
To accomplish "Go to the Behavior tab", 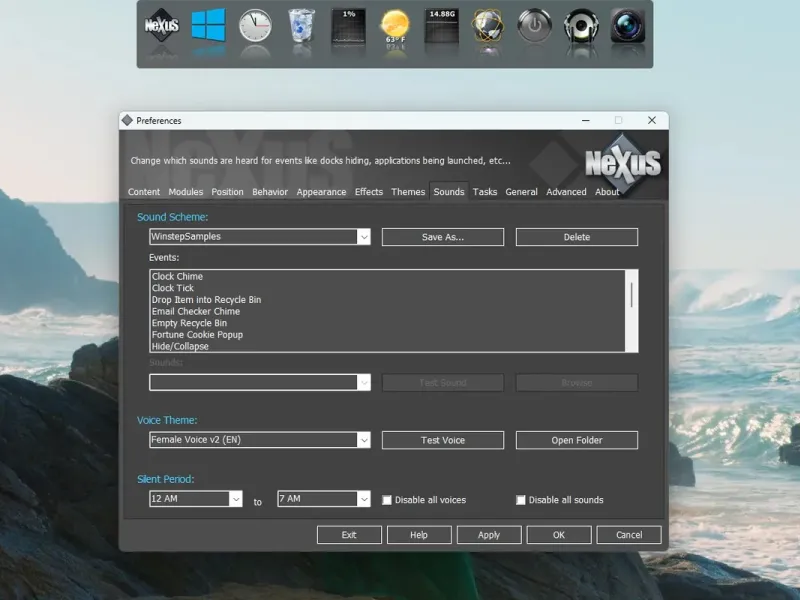I will [x=270, y=192].
